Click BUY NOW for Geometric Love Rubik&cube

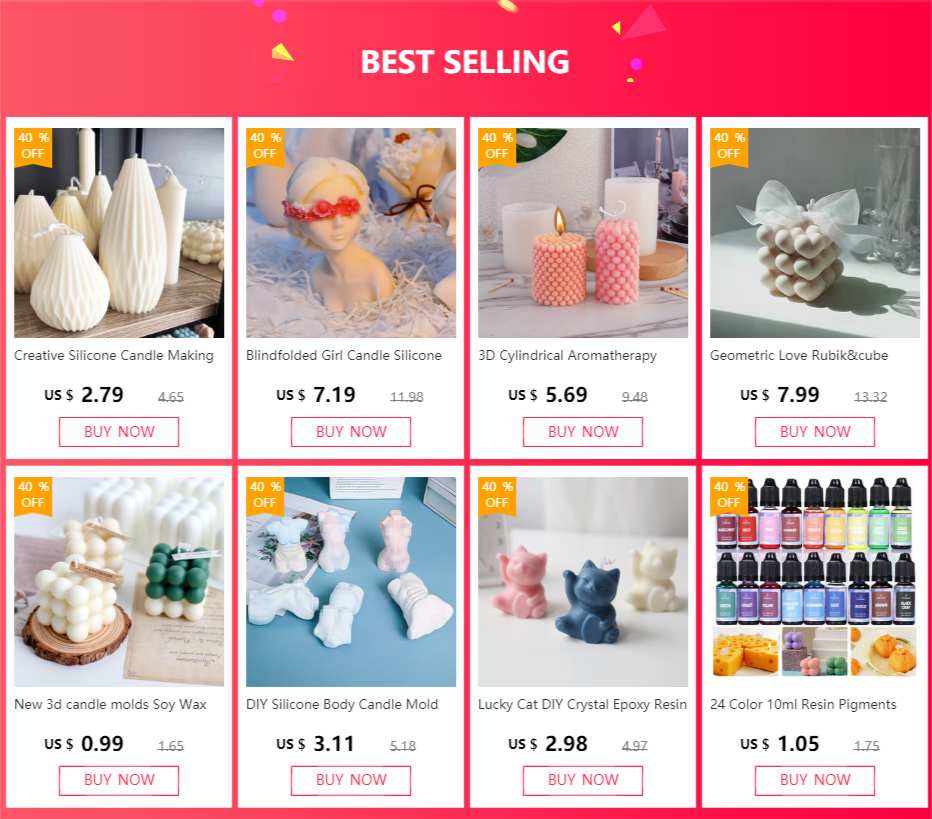coord(815,431)
